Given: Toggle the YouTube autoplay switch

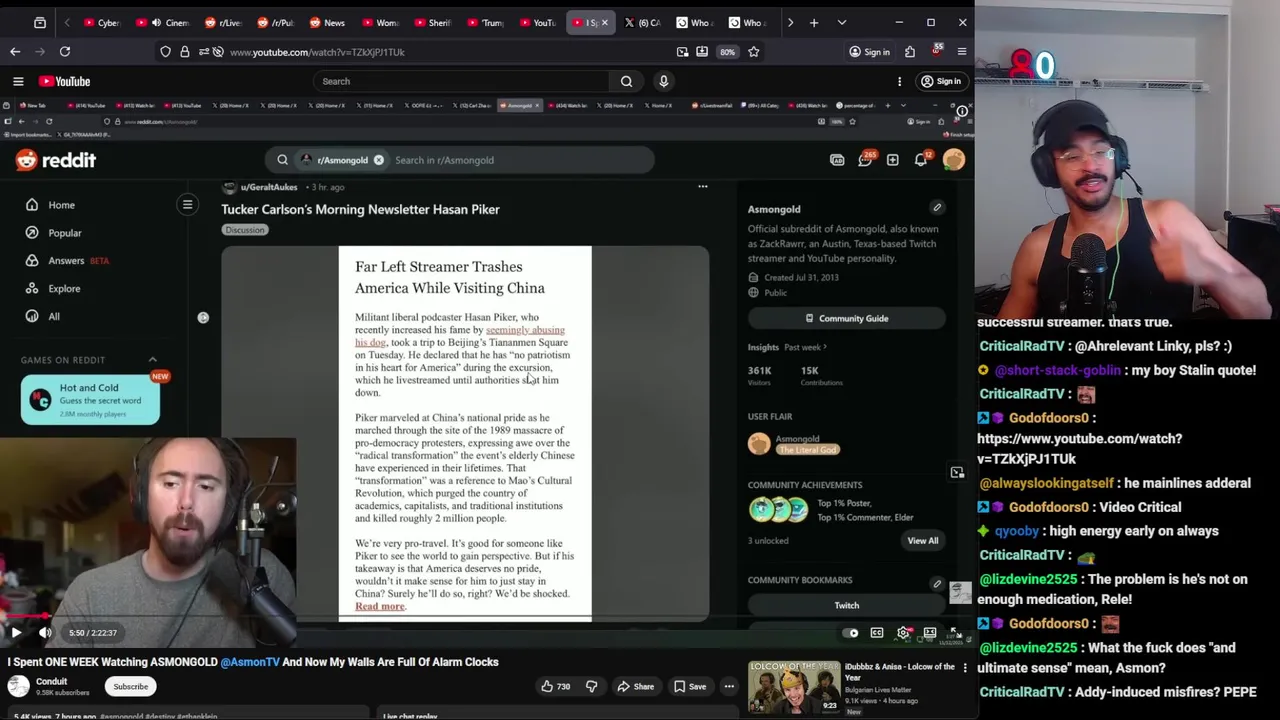Looking at the screenshot, I should pos(851,632).
